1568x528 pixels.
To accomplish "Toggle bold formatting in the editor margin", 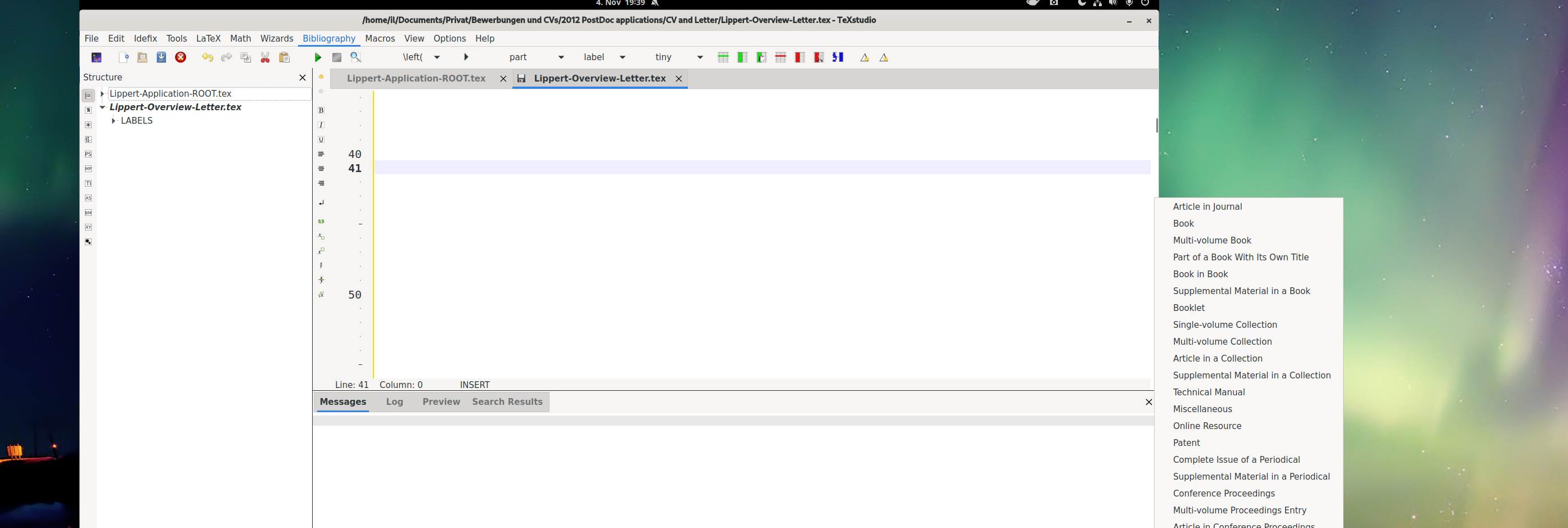I will pyautogui.click(x=321, y=110).
